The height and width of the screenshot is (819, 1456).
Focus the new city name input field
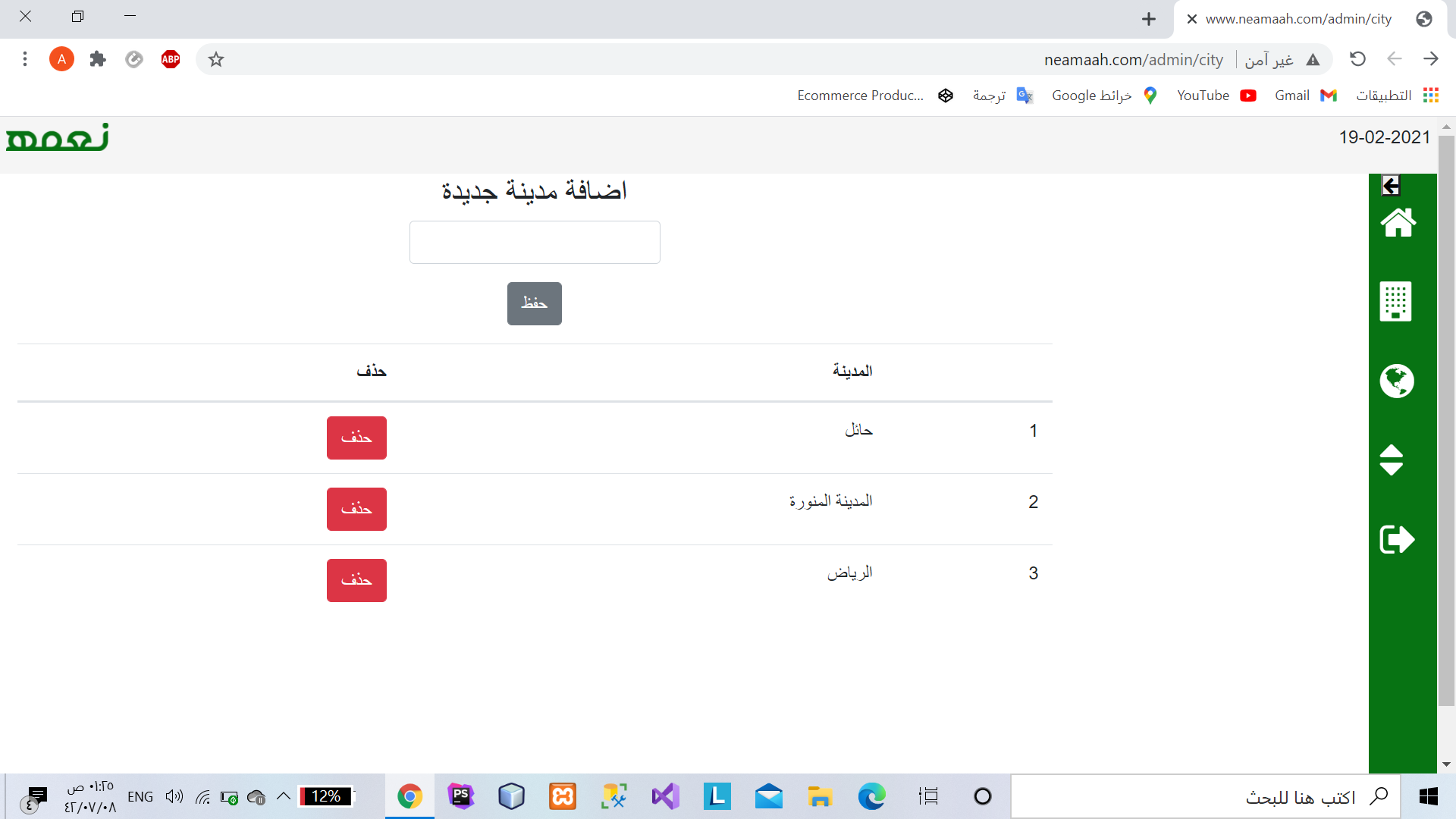coord(535,242)
